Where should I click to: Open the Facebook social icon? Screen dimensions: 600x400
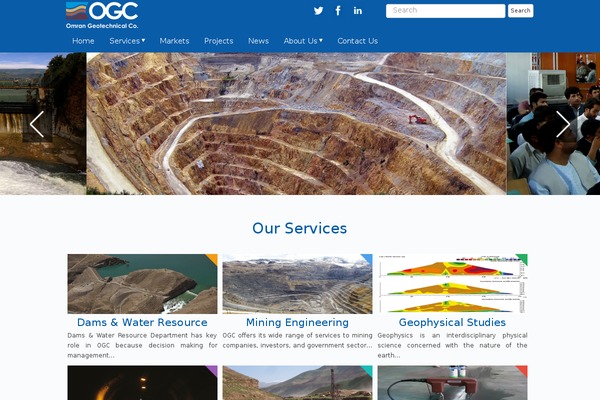pos(338,11)
